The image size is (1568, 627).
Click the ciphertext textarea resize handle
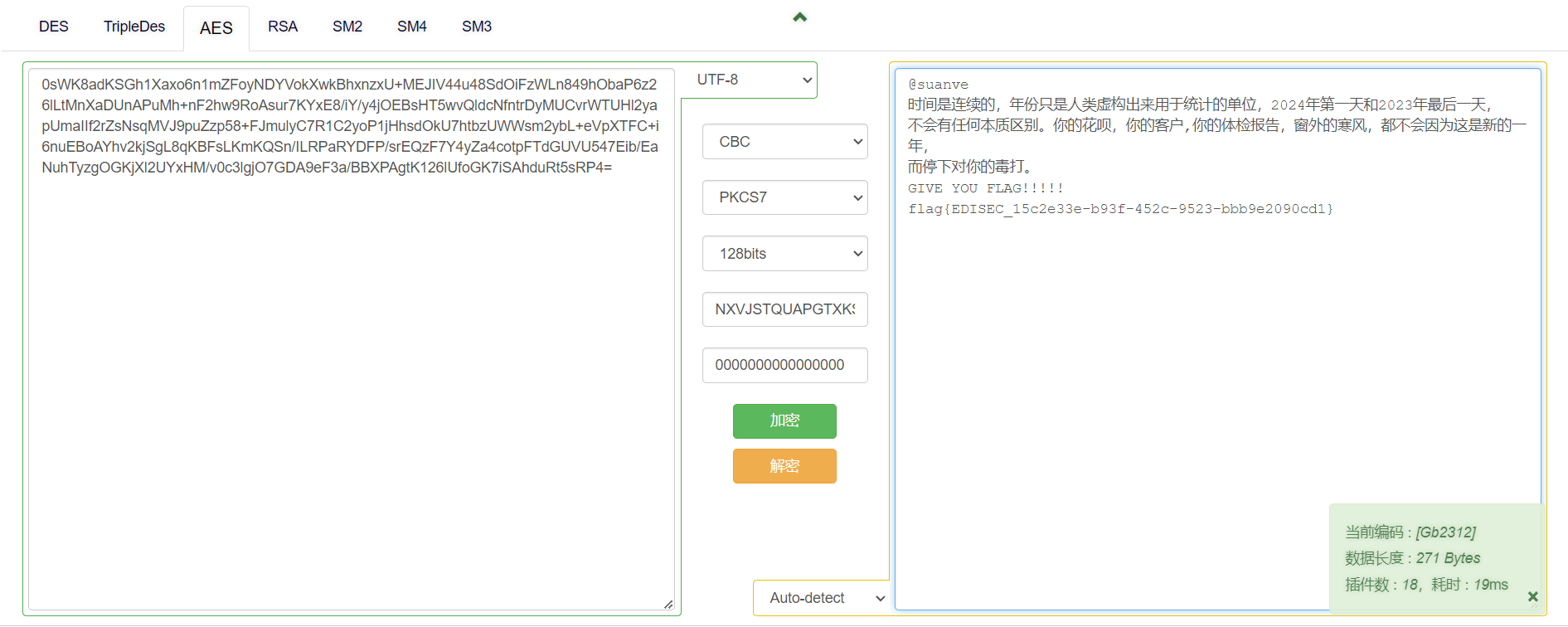(668, 605)
